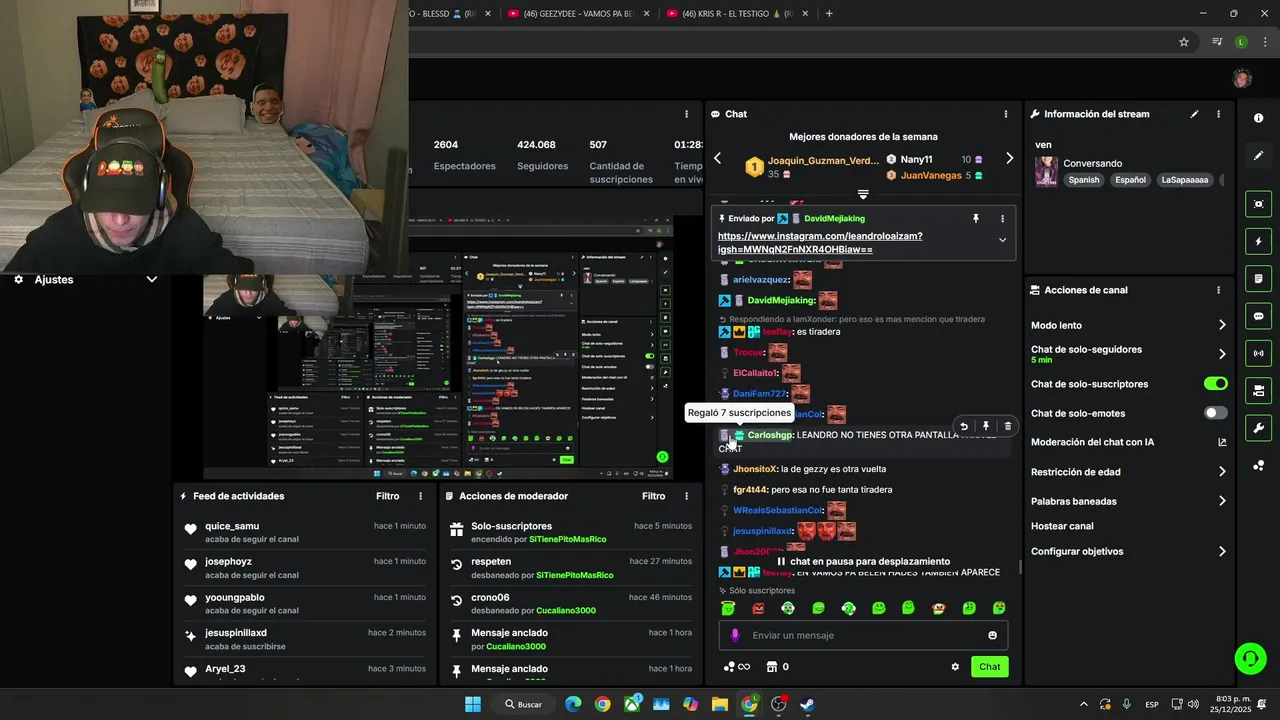Insert the red angry emote
This screenshot has height=720, width=1280.
[758, 608]
